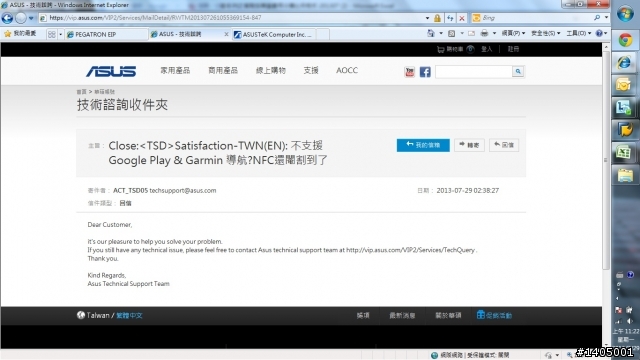Switch to ASUSTeK Computer Inc. tab
Screen dimensions: 640x360
click(273, 35)
